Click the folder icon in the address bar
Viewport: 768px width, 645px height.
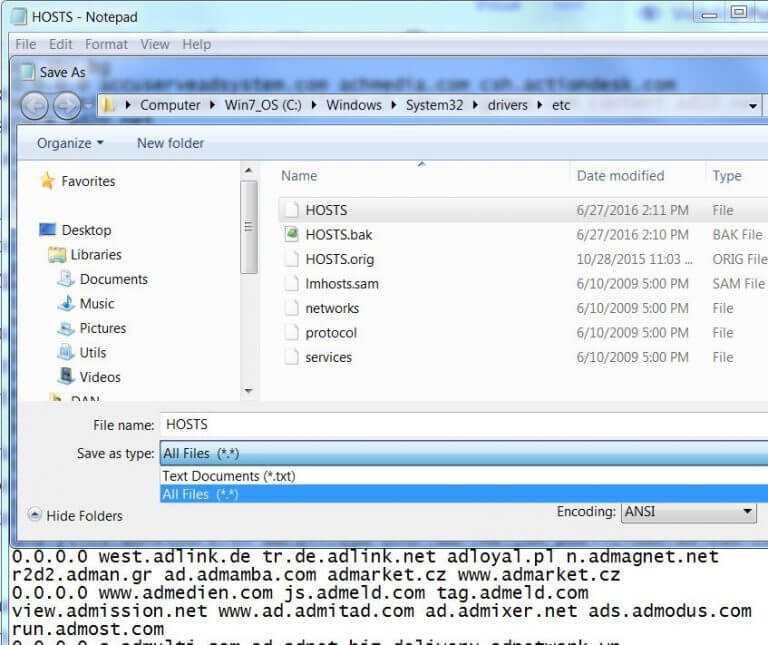click(108, 105)
